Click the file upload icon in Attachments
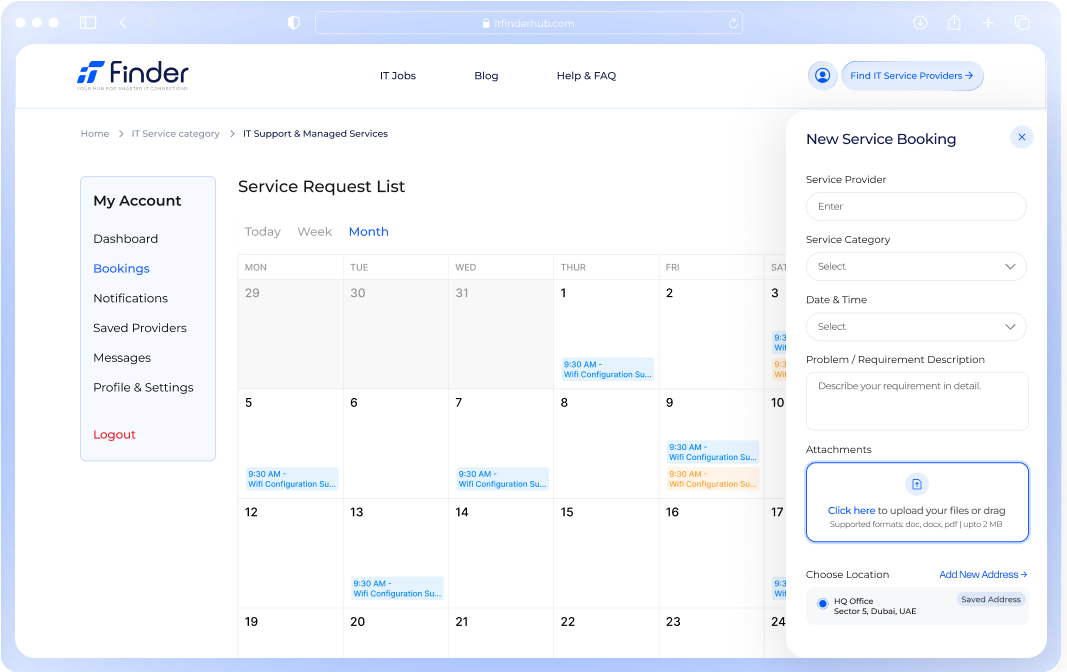 point(917,484)
